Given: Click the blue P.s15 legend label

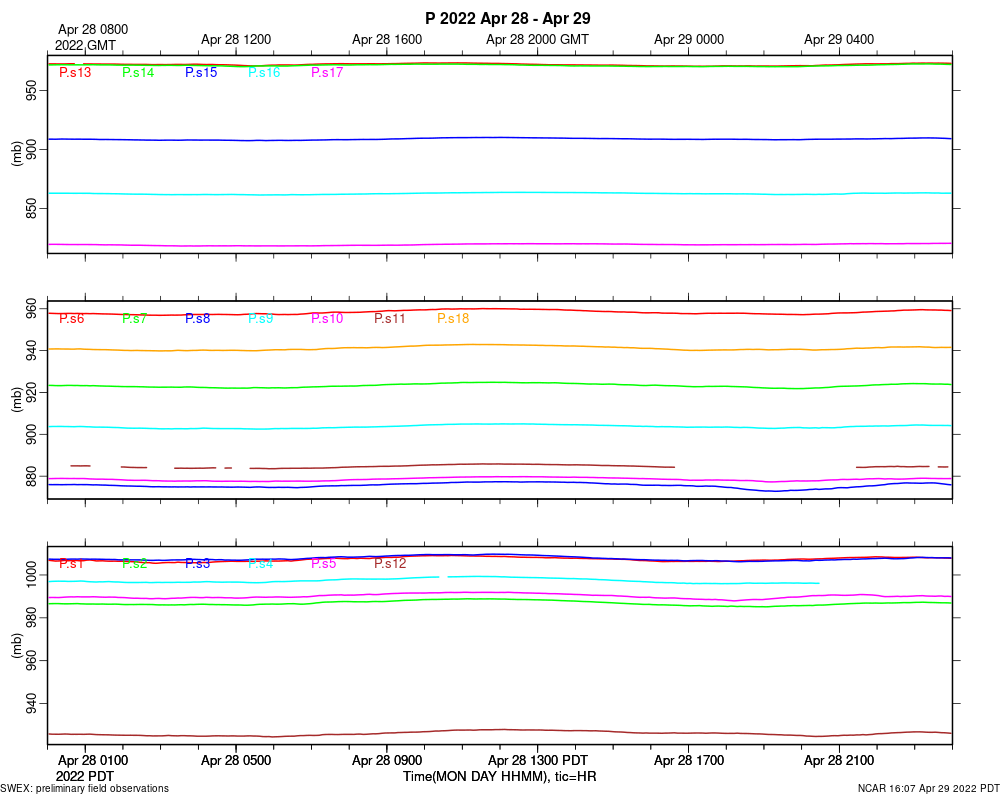Looking at the screenshot, I should [x=201, y=73].
